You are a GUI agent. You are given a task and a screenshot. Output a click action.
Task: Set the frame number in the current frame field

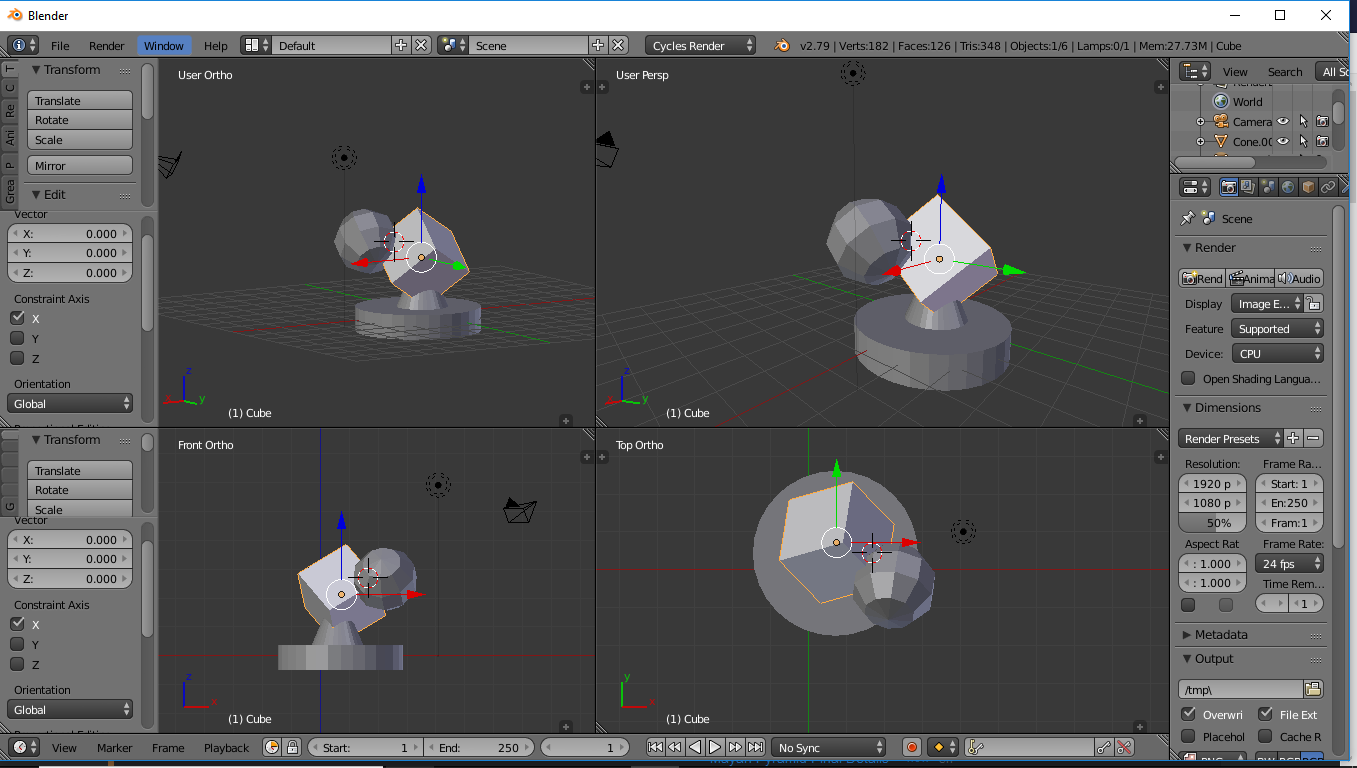point(605,747)
